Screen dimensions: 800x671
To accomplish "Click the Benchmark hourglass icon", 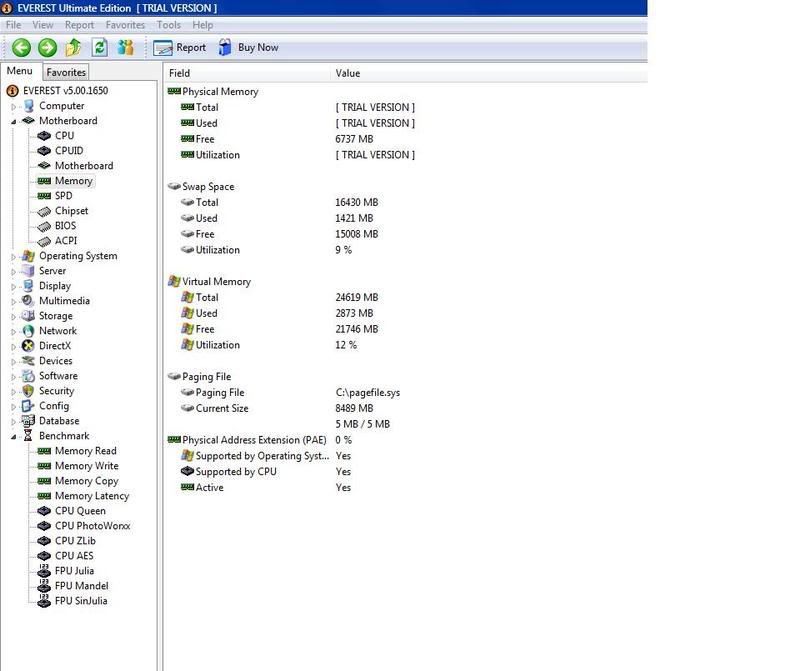I will 28,436.
